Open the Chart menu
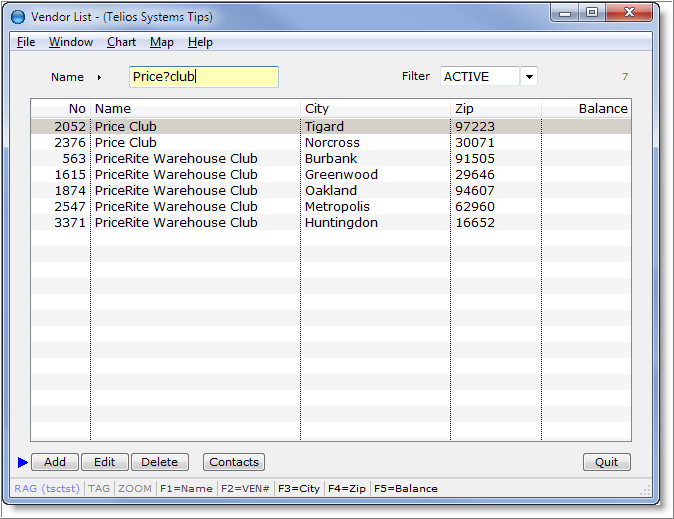674x519 pixels. tap(121, 42)
